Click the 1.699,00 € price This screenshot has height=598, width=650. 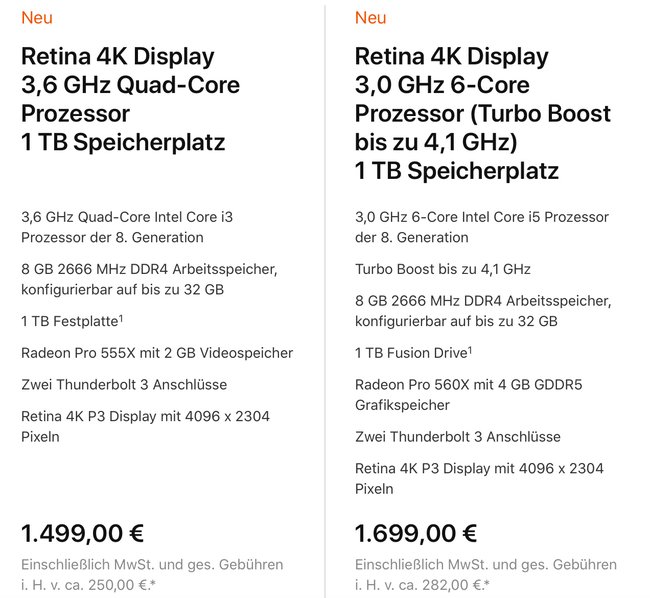pos(416,533)
